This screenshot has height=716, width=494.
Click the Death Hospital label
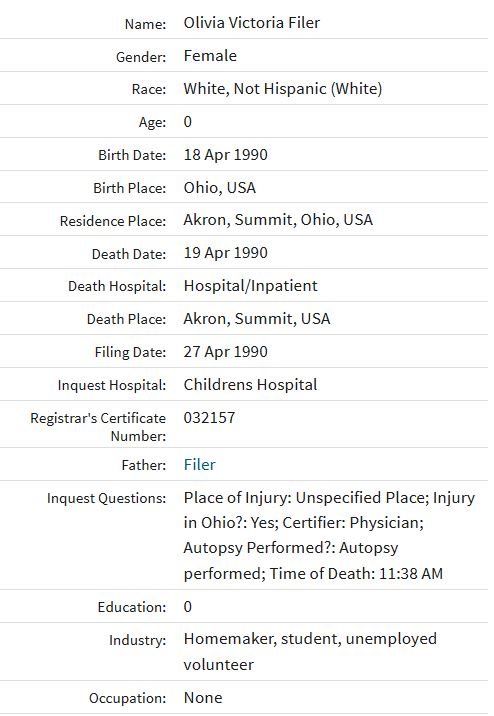point(117,286)
